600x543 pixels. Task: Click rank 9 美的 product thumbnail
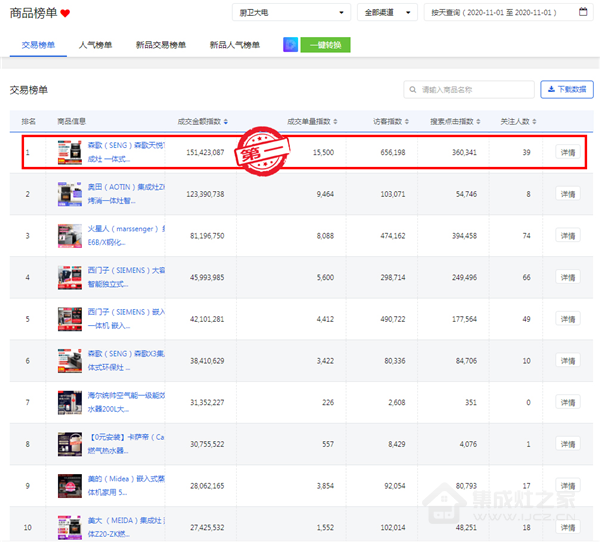click(70, 486)
